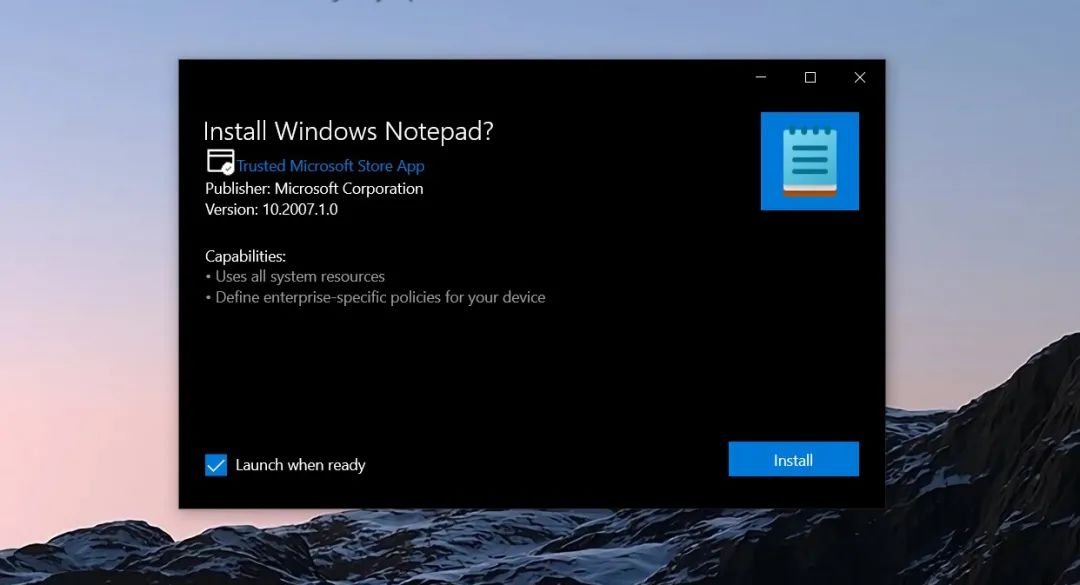Open the Trusted Microsoft Store App link
The width and height of the screenshot is (1080, 585).
pyautogui.click(x=331, y=166)
